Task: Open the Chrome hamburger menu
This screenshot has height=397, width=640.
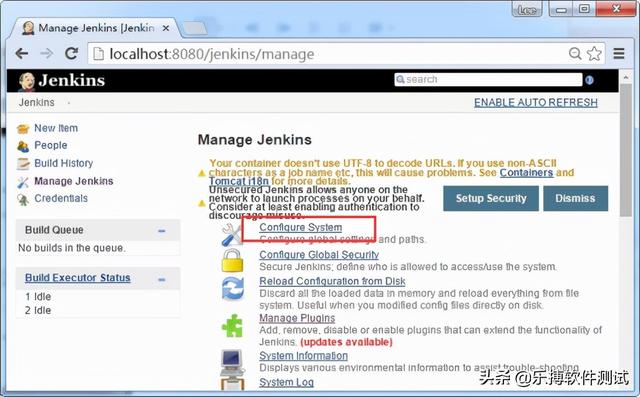Action: tap(619, 53)
